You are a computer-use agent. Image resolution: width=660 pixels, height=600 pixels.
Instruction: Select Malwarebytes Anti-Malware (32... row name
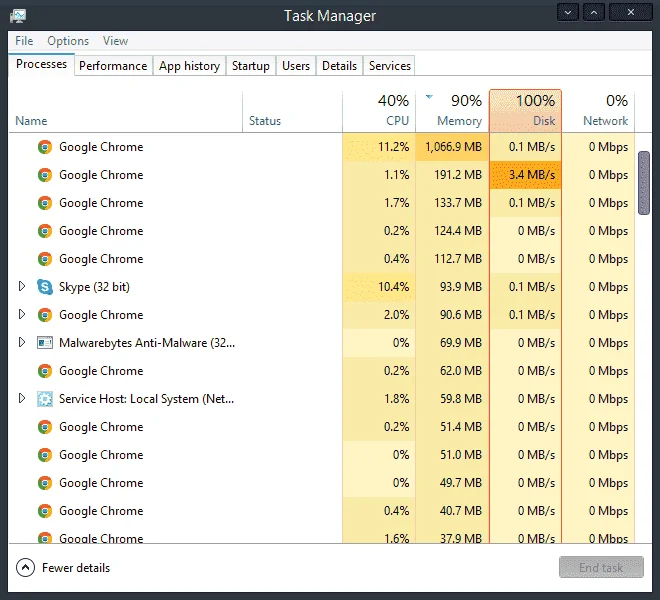[147, 343]
